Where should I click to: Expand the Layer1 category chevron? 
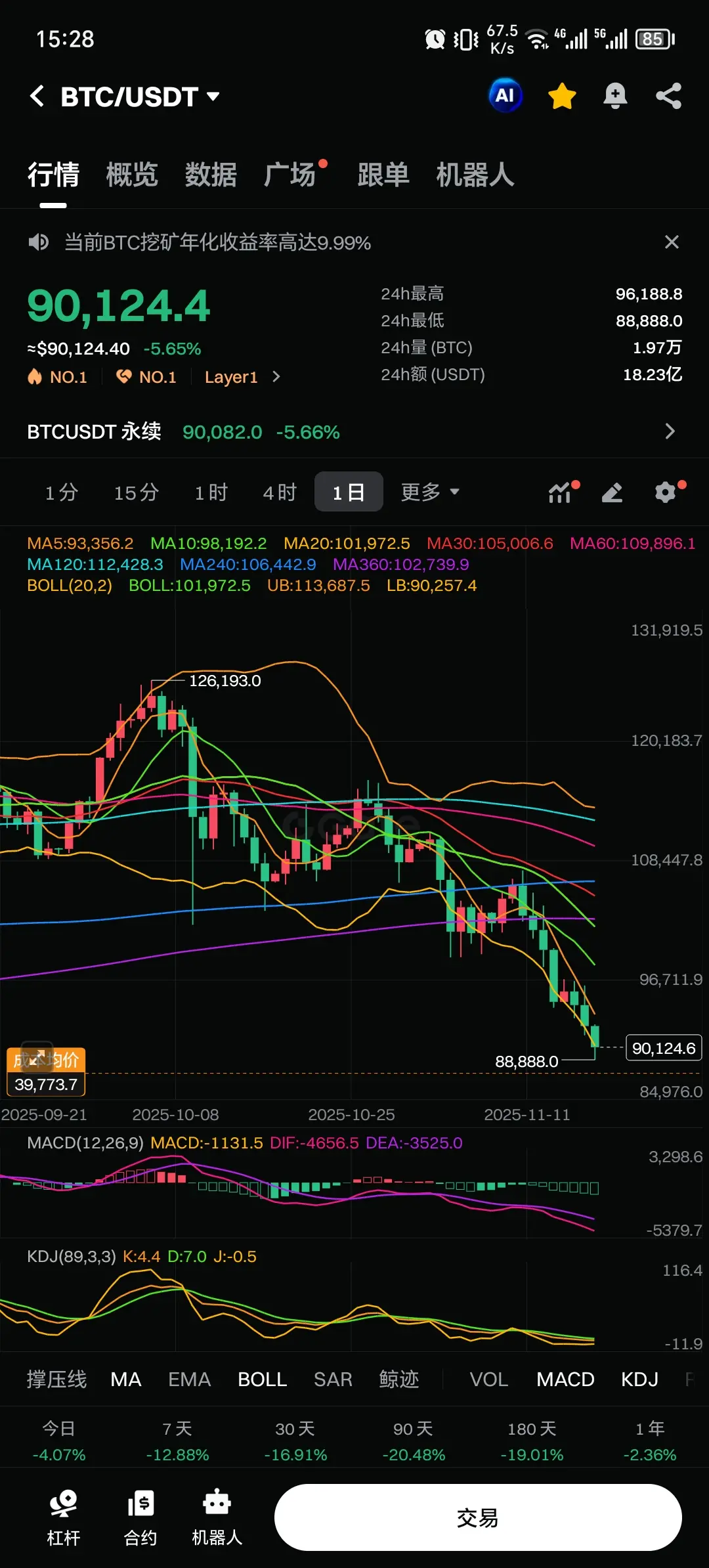click(276, 377)
